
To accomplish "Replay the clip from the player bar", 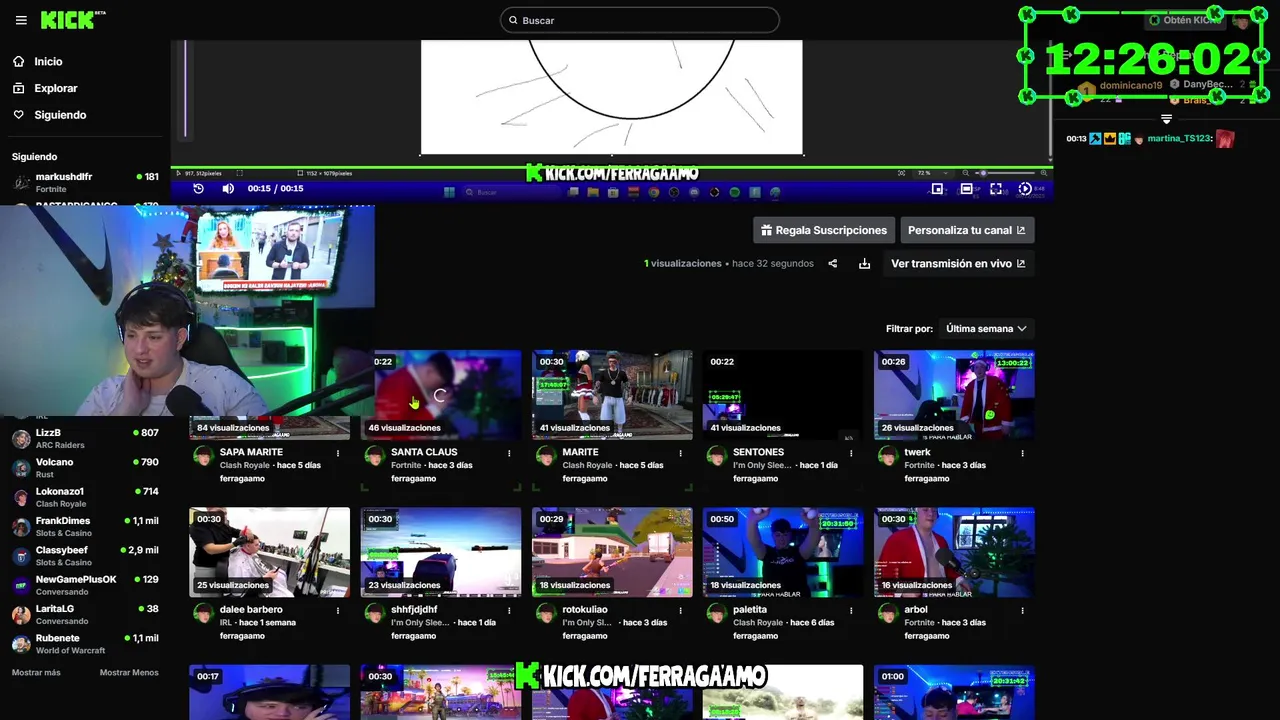I will pos(198,188).
